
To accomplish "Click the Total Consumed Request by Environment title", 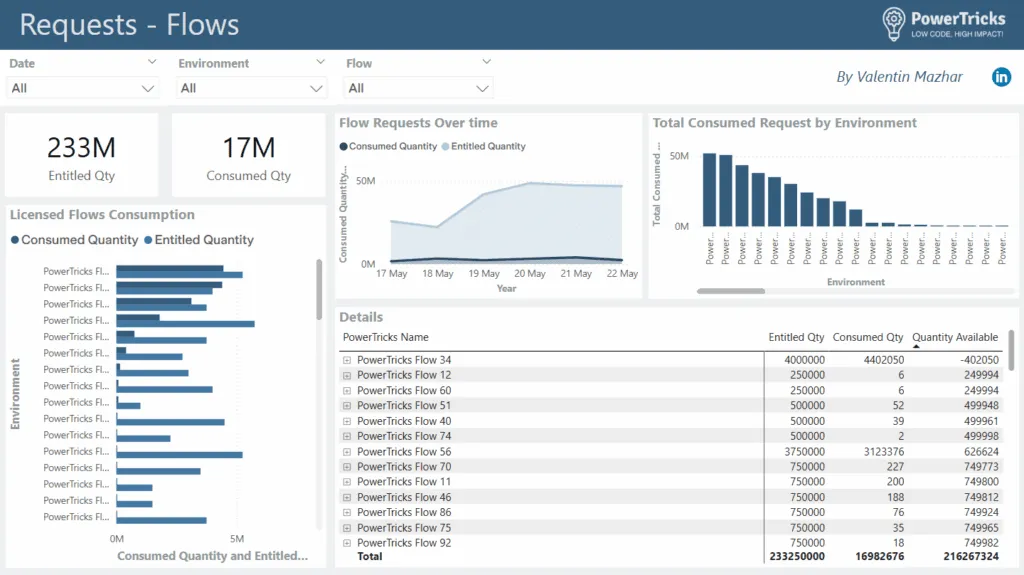I will pyautogui.click(x=784, y=123).
